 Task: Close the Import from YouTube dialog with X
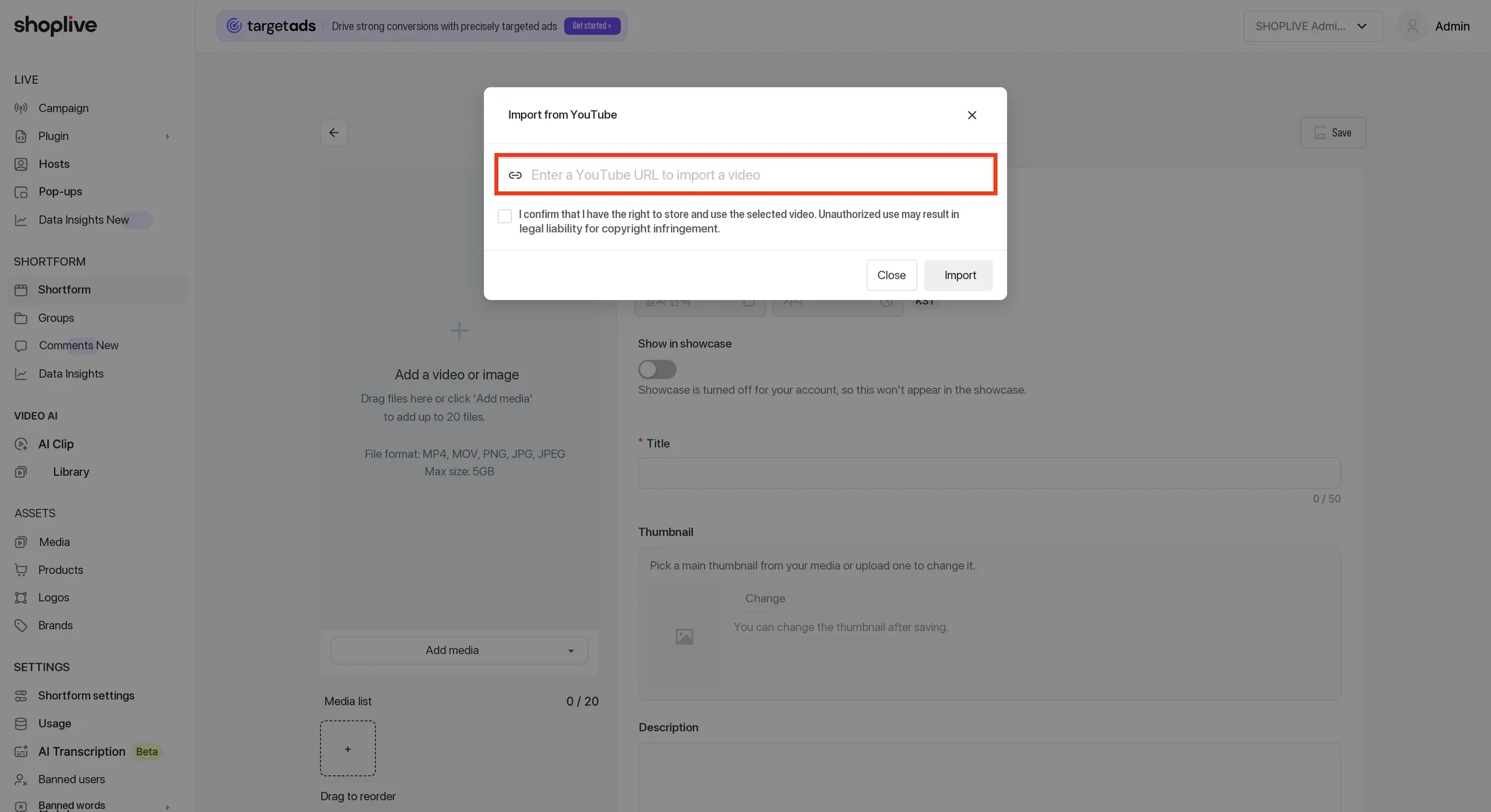[x=972, y=115]
